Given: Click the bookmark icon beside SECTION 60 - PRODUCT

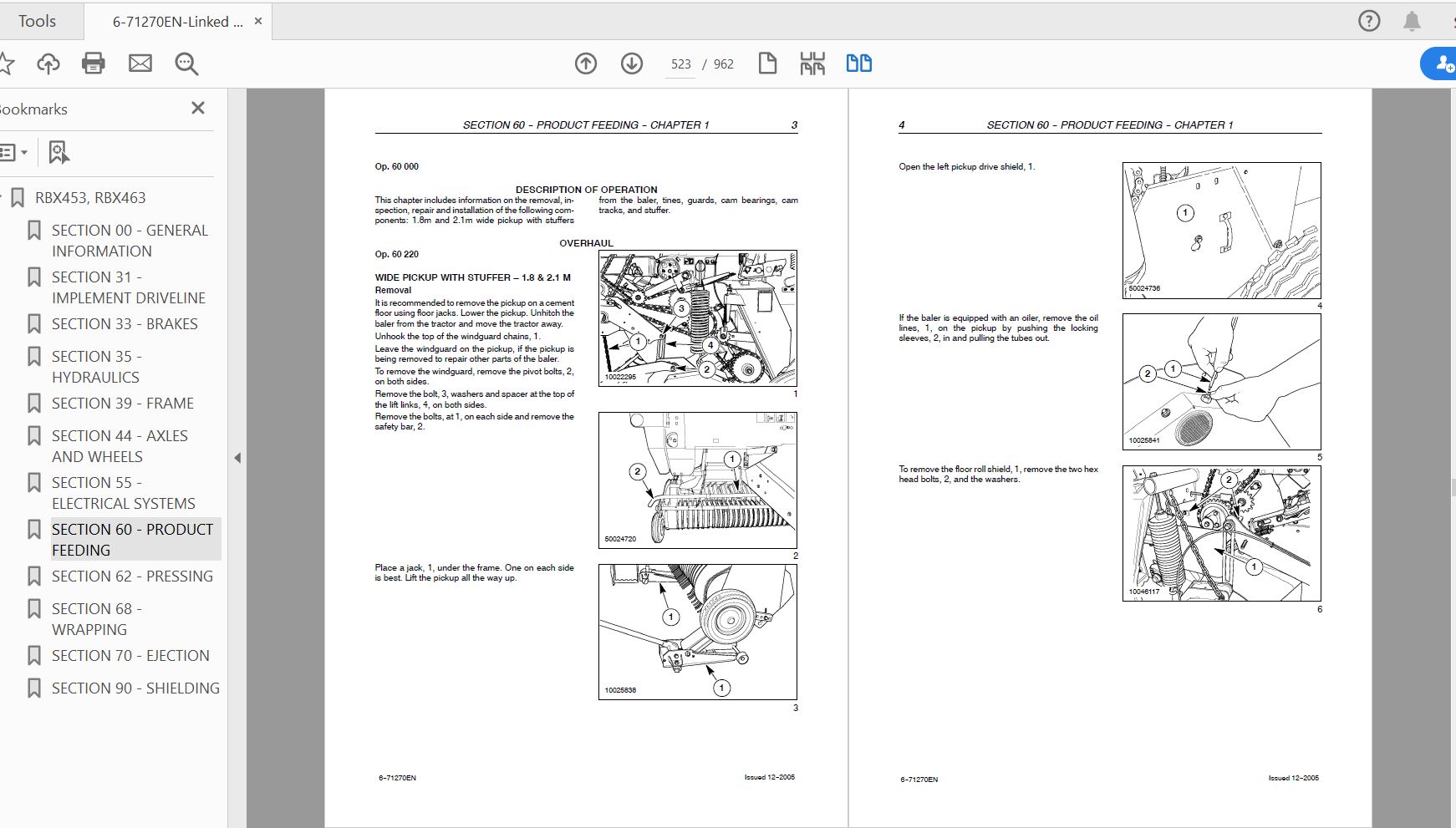Looking at the screenshot, I should tap(34, 529).
